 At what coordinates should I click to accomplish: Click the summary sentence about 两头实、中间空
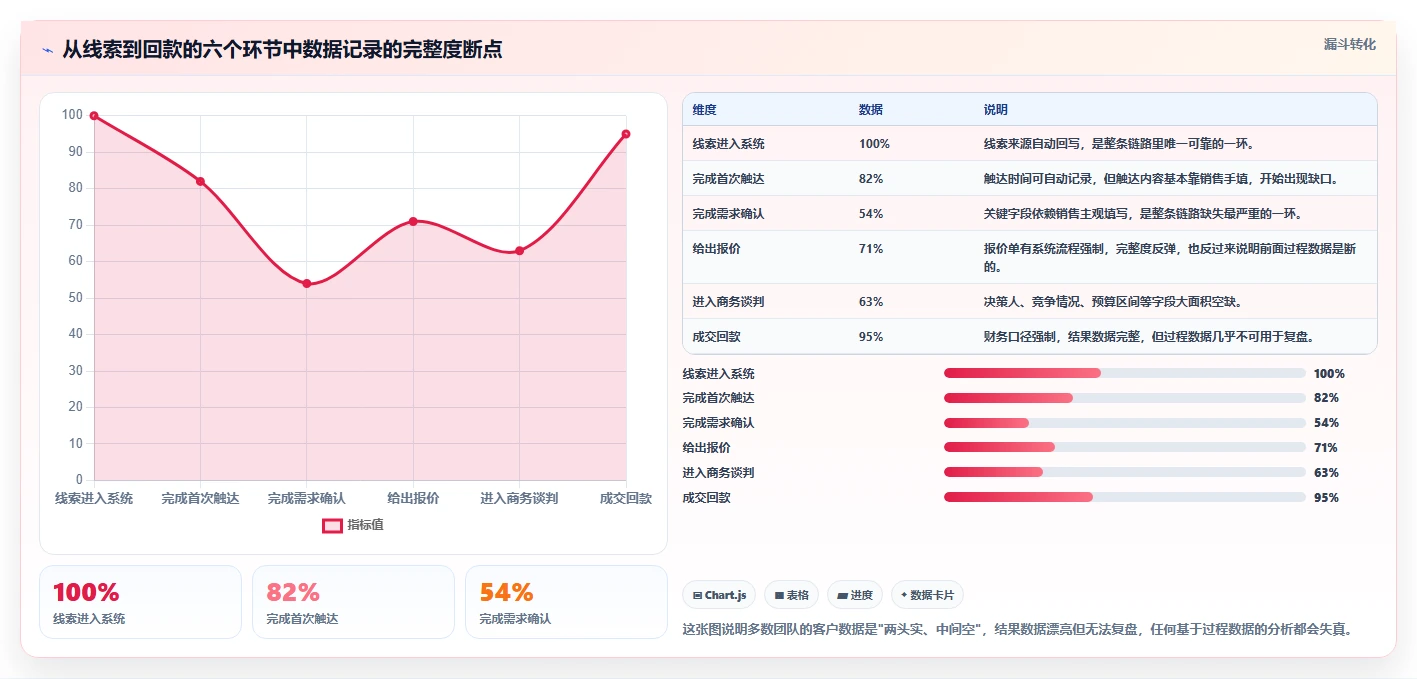click(x=1017, y=629)
